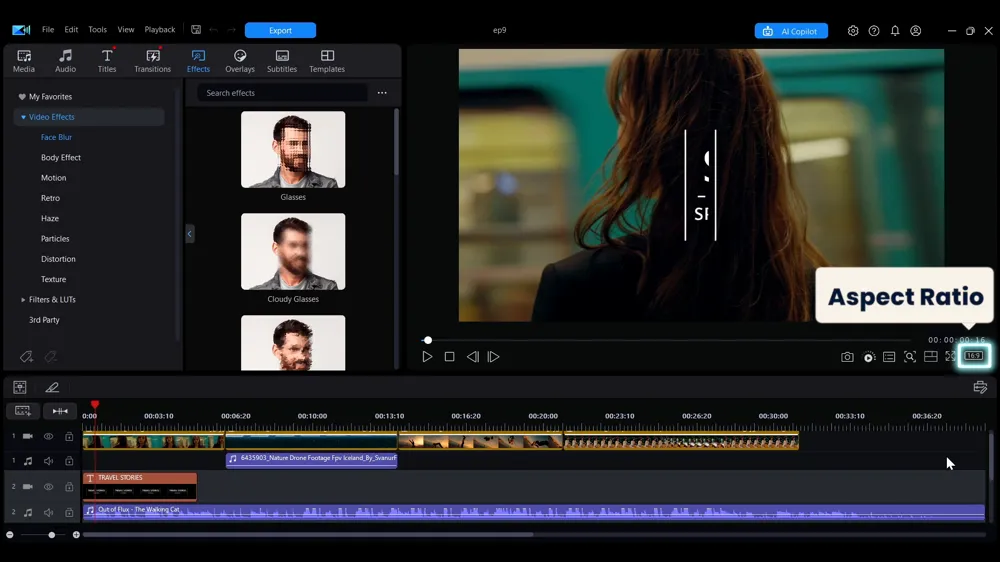The width and height of the screenshot is (1000, 562).
Task: Click the preview seek bar handle
Action: [x=428, y=340]
